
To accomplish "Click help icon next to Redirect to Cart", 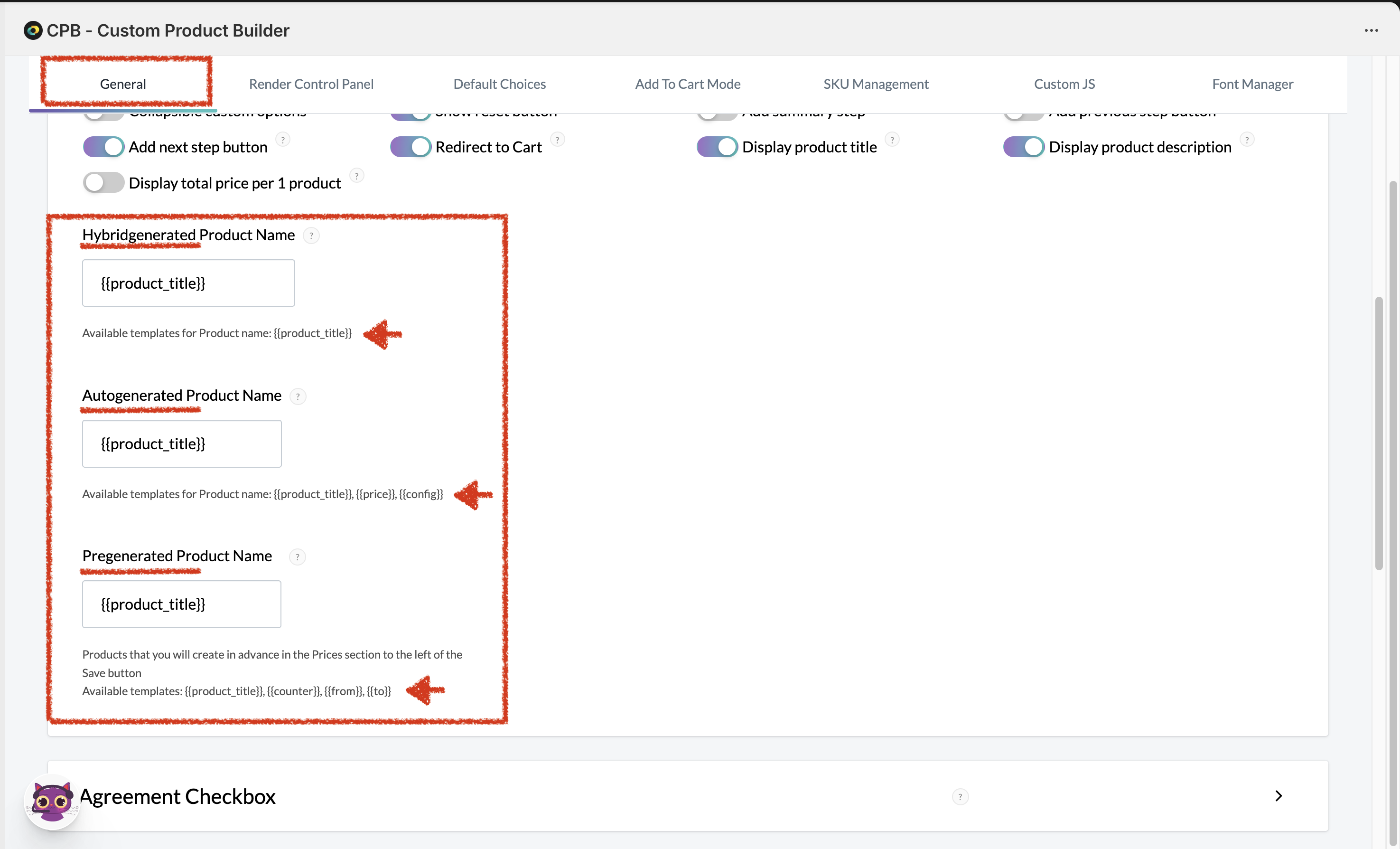I will click(557, 140).
